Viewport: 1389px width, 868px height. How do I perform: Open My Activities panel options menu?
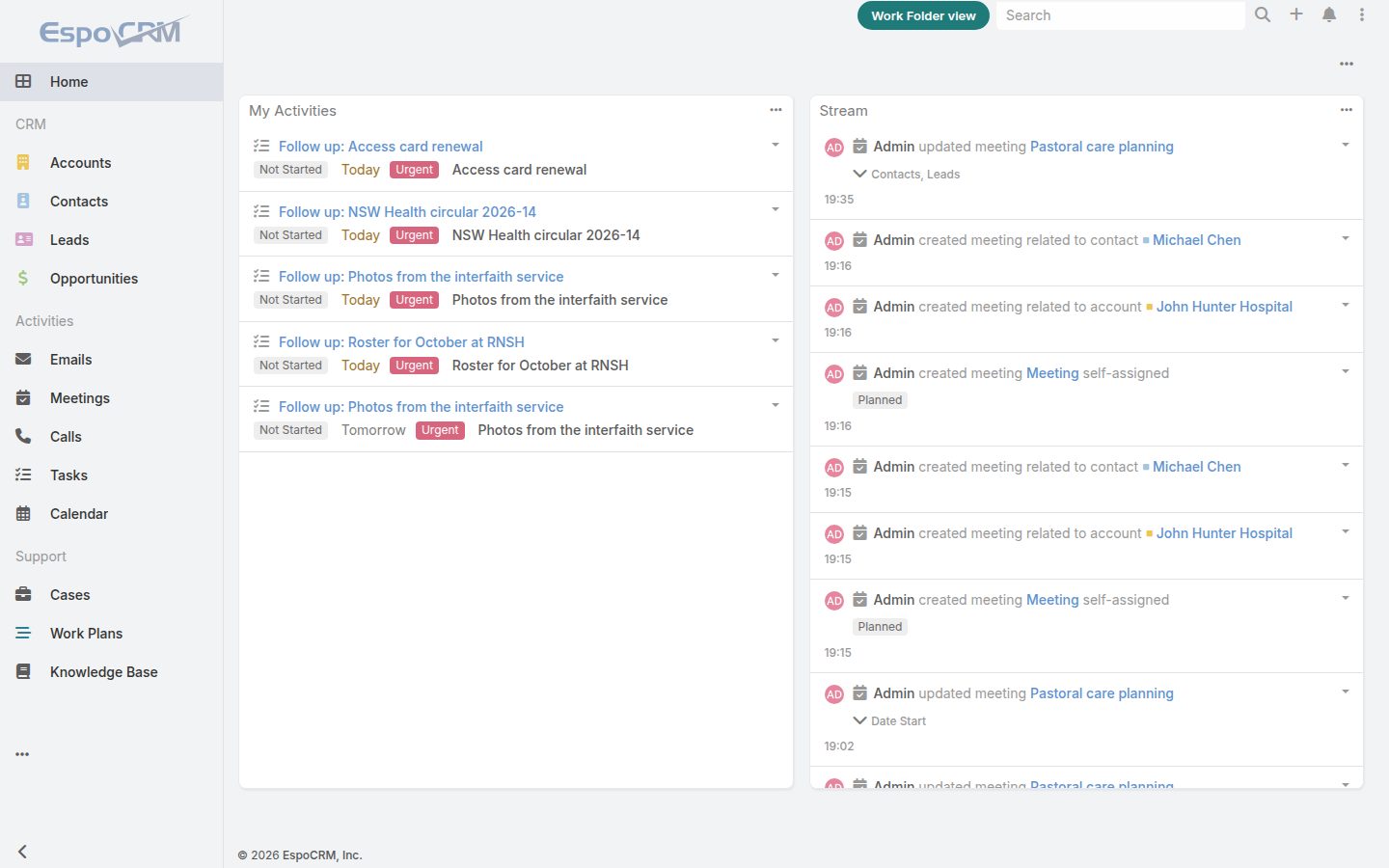click(776, 110)
